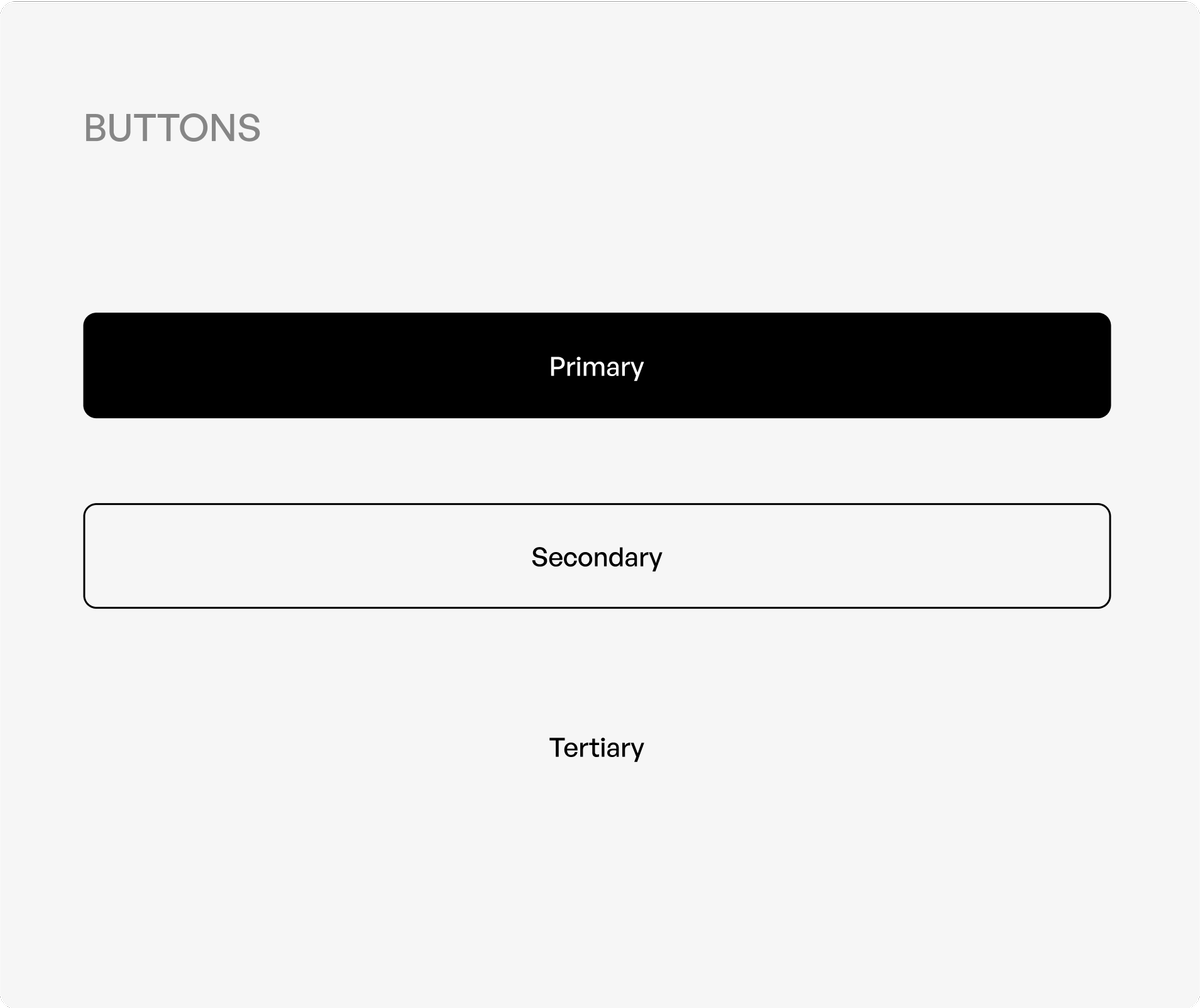The height and width of the screenshot is (1008, 1200).
Task: Select the BUTTONS heading text
Action: point(172,128)
